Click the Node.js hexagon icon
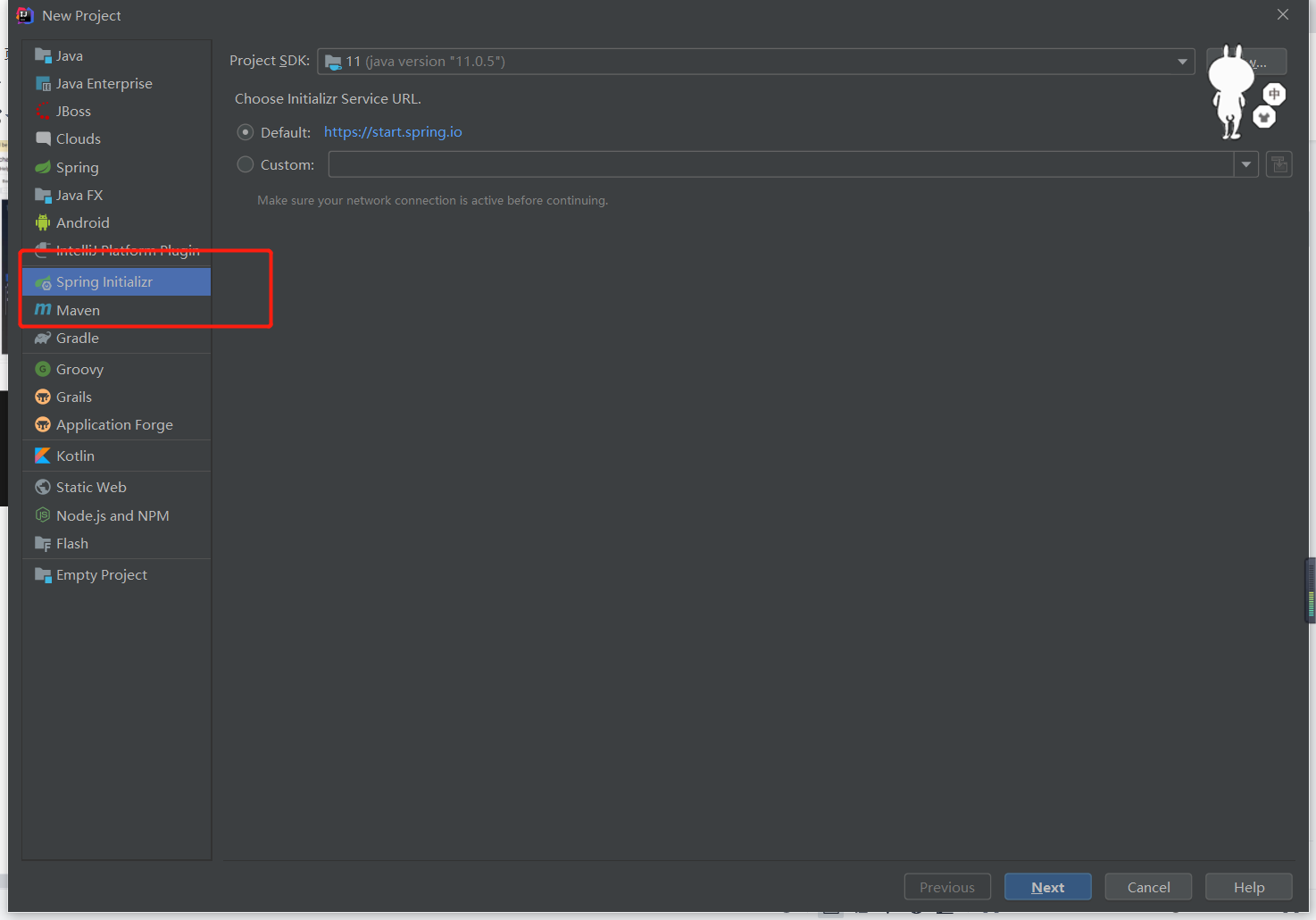 pos(43,515)
